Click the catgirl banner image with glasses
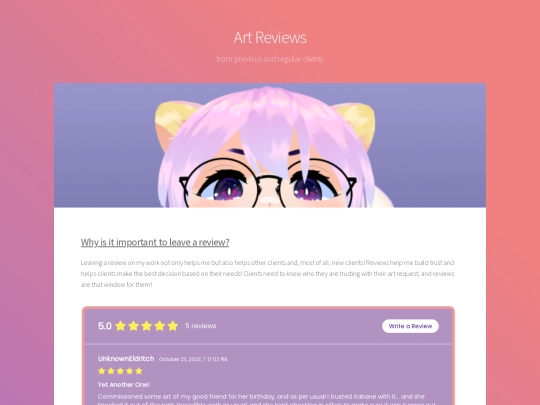Screen dimensions: 540x405 tap(270, 145)
